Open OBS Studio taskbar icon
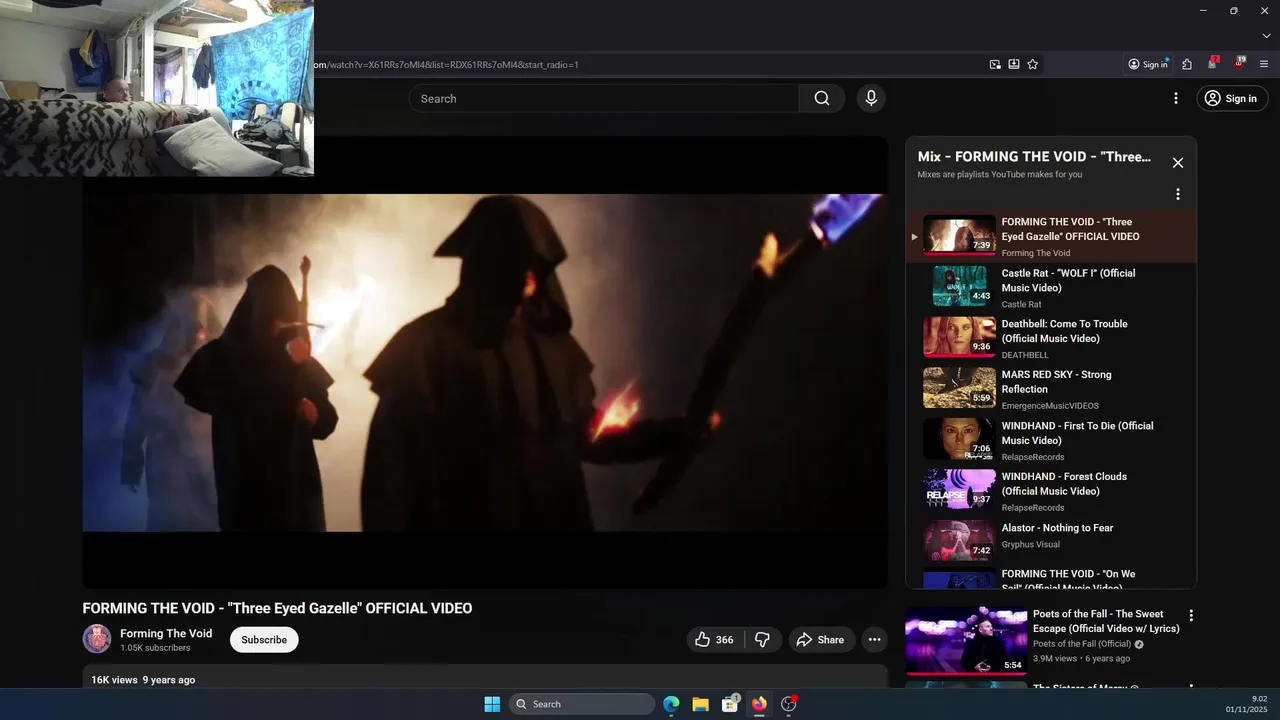 [x=789, y=704]
